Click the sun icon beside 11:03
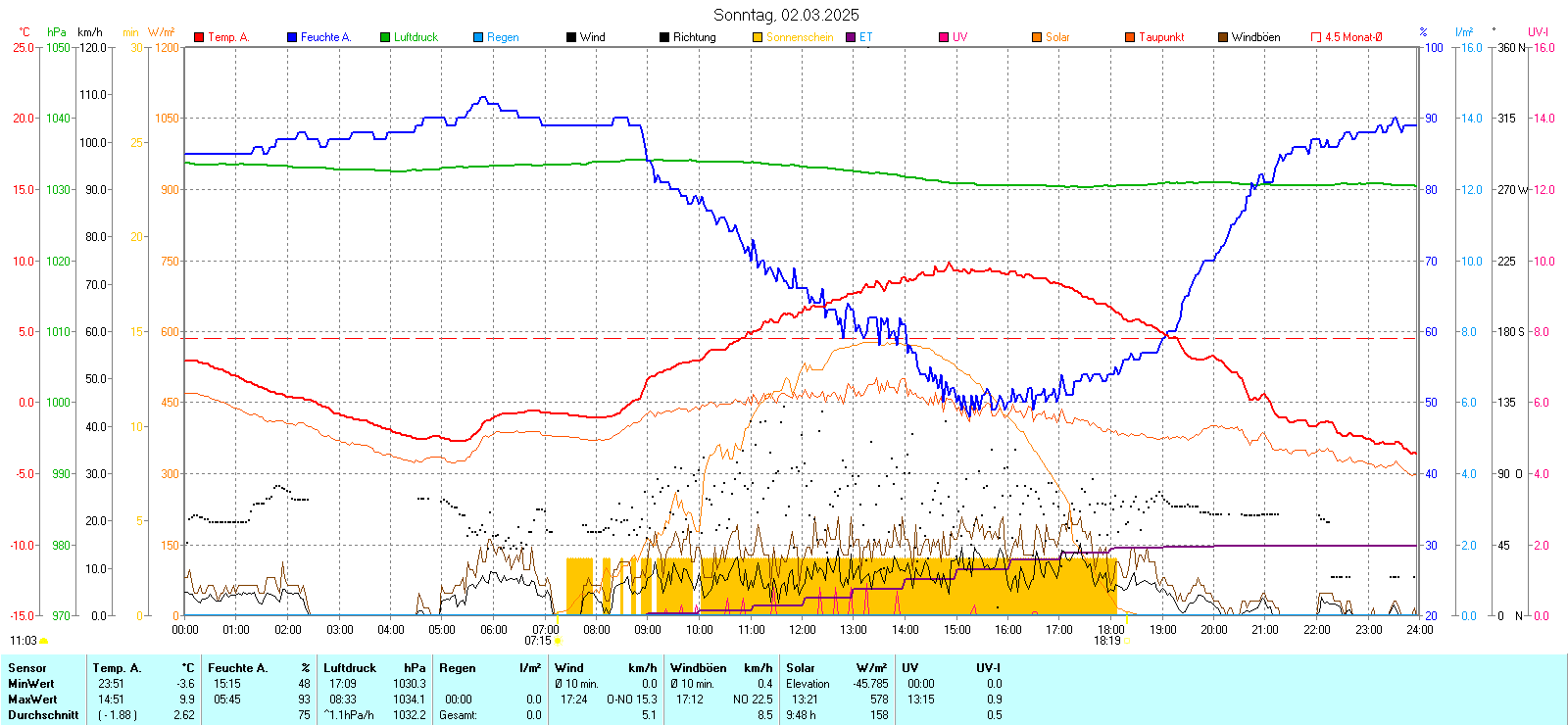The image size is (1568, 725). point(43,641)
